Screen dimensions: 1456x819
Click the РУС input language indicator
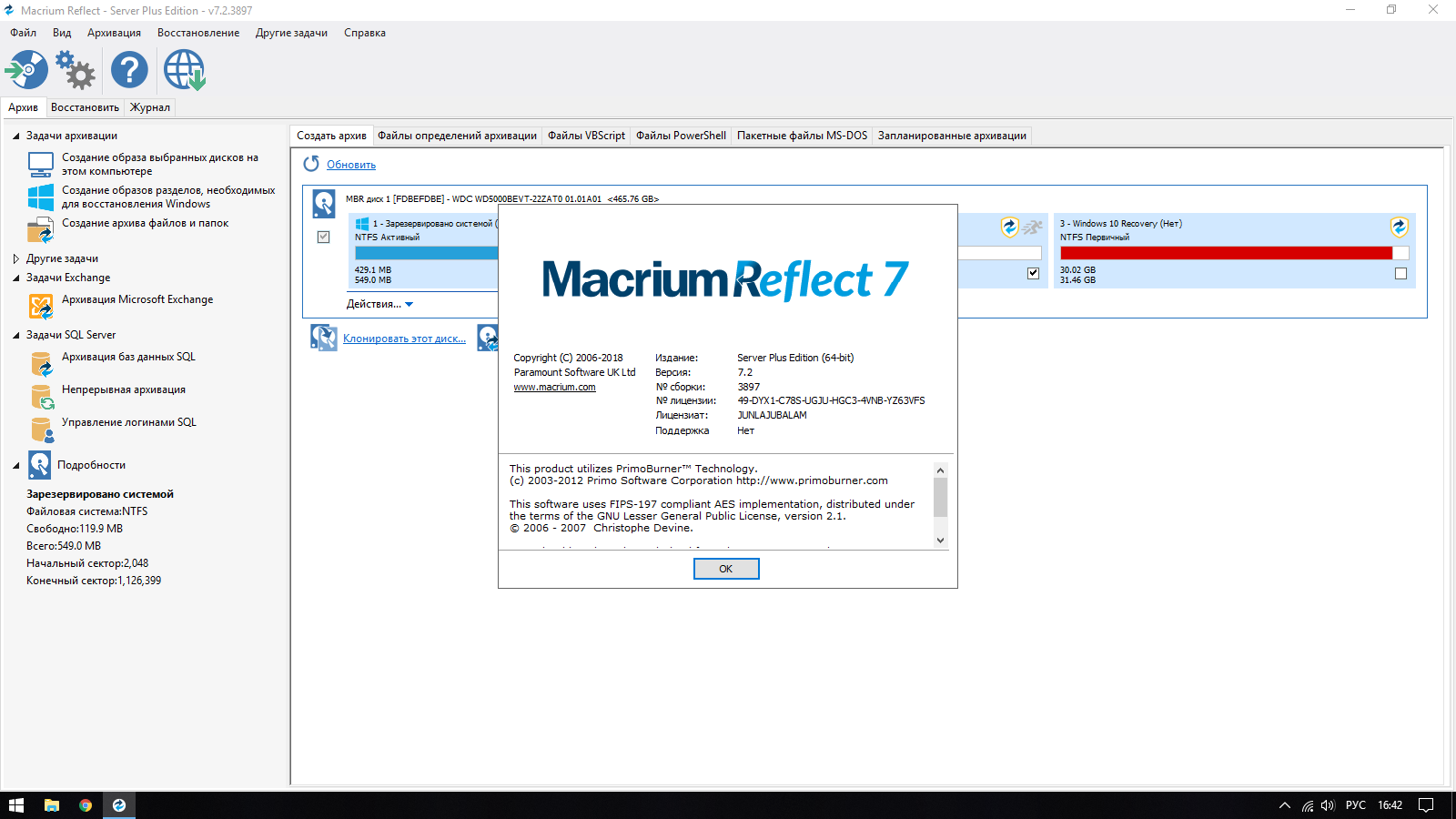pos(1356,805)
